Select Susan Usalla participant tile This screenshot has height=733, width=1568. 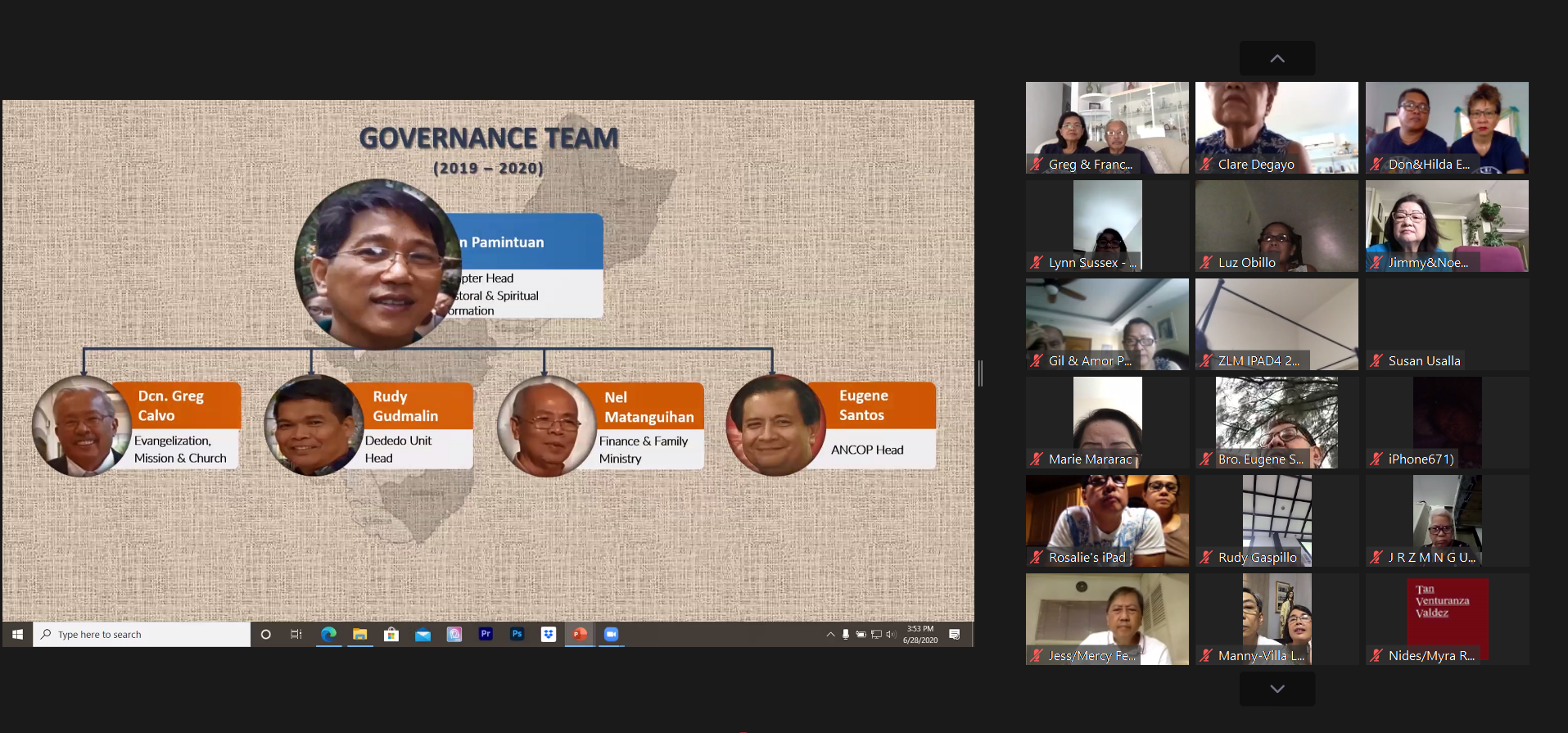click(x=1447, y=324)
